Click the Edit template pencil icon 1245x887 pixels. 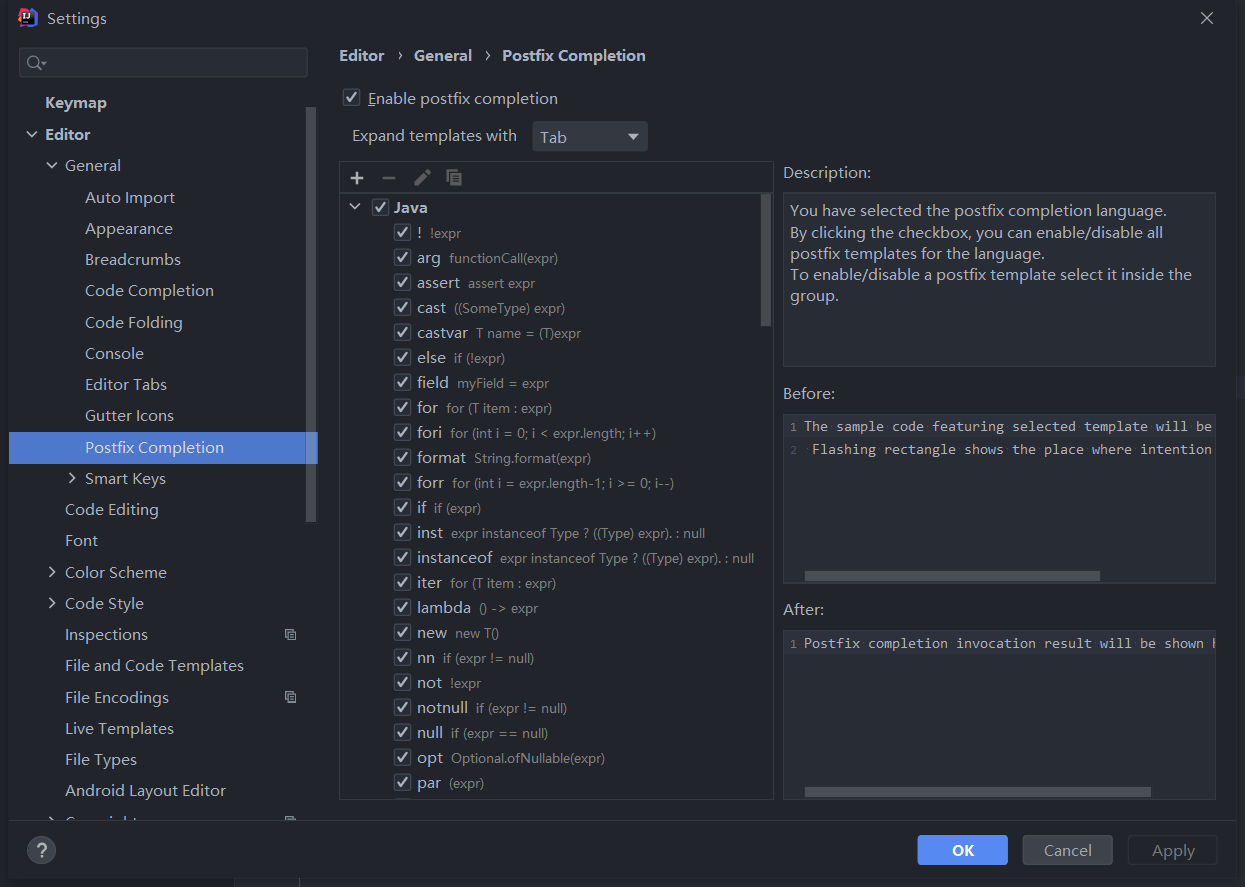pos(422,178)
